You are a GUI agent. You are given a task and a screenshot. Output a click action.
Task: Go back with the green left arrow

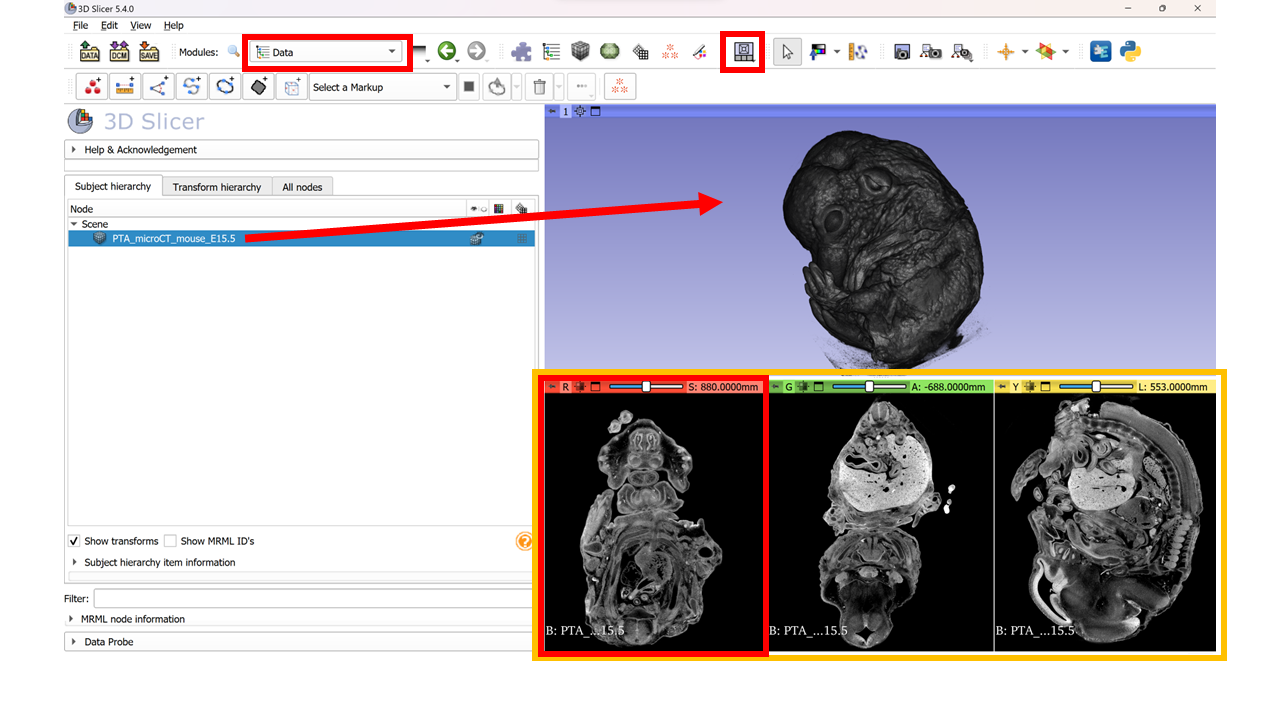pyautogui.click(x=447, y=51)
